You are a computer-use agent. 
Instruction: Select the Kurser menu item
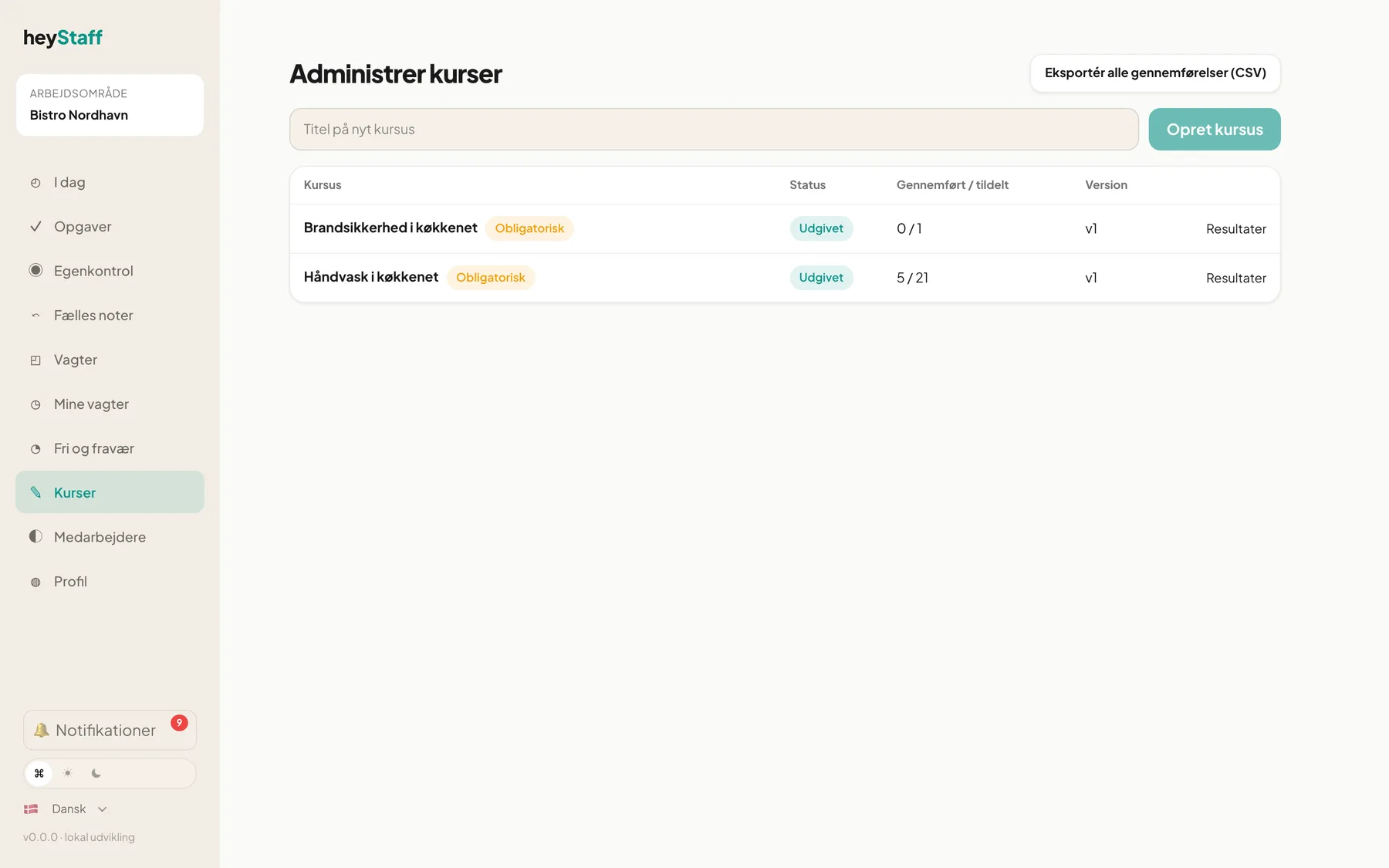tap(110, 492)
